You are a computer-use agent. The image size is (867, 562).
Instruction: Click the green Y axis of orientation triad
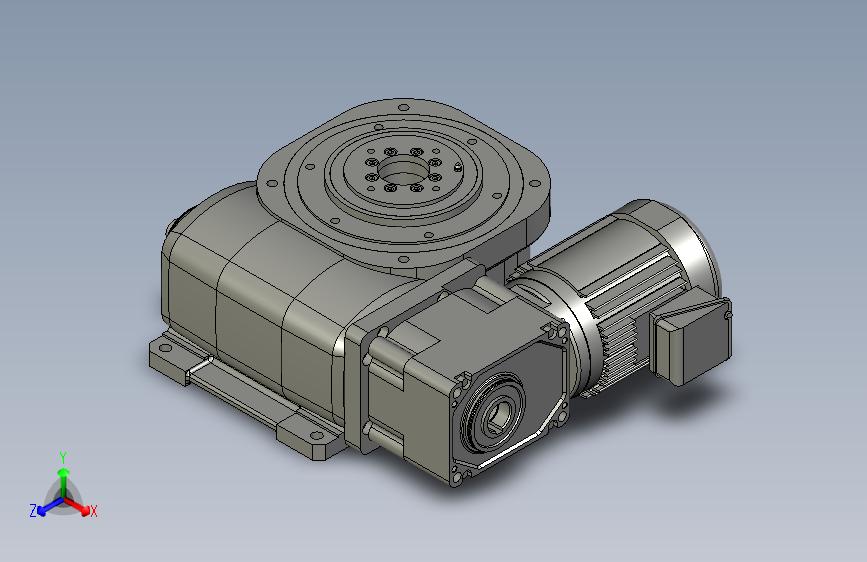pyautogui.click(x=64, y=477)
